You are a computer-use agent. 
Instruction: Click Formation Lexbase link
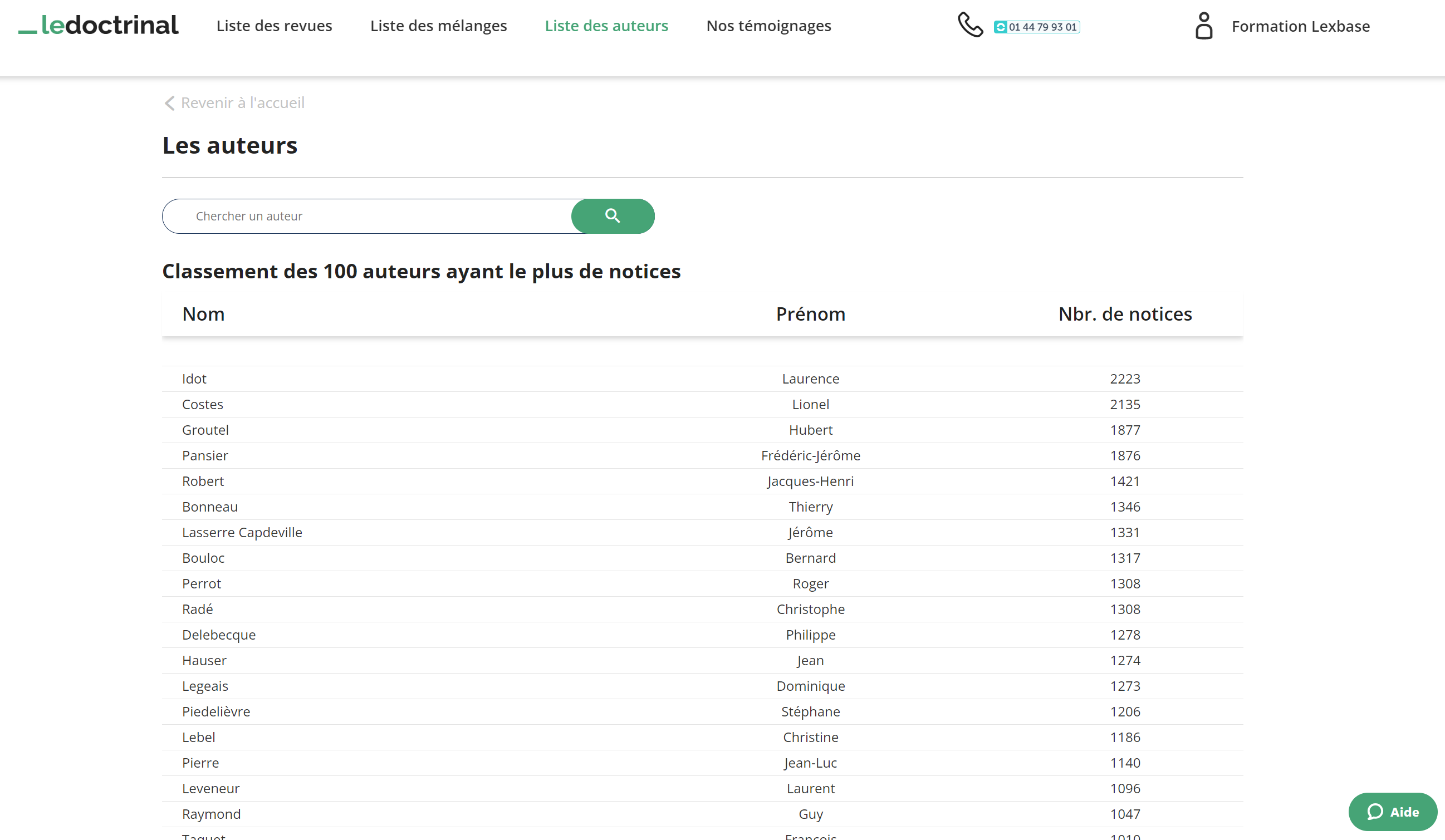[1301, 26]
